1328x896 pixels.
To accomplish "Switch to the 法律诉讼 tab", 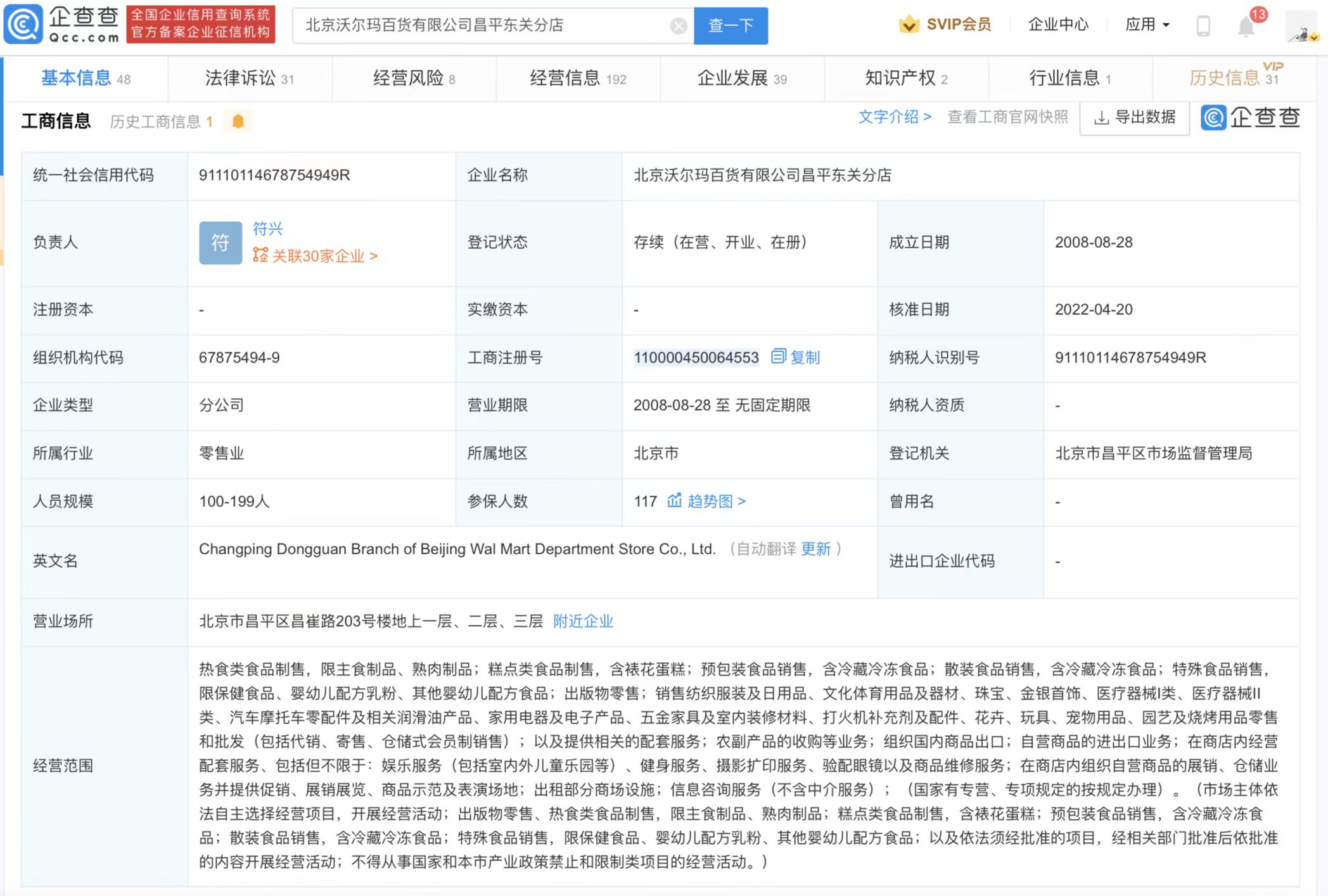I will tap(250, 79).
